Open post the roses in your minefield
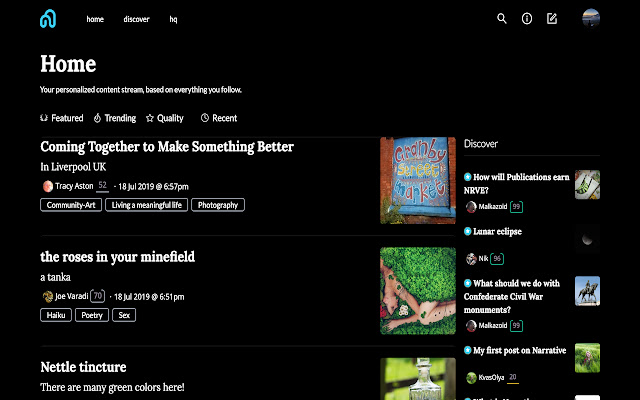This screenshot has height=400, width=640. 118,257
